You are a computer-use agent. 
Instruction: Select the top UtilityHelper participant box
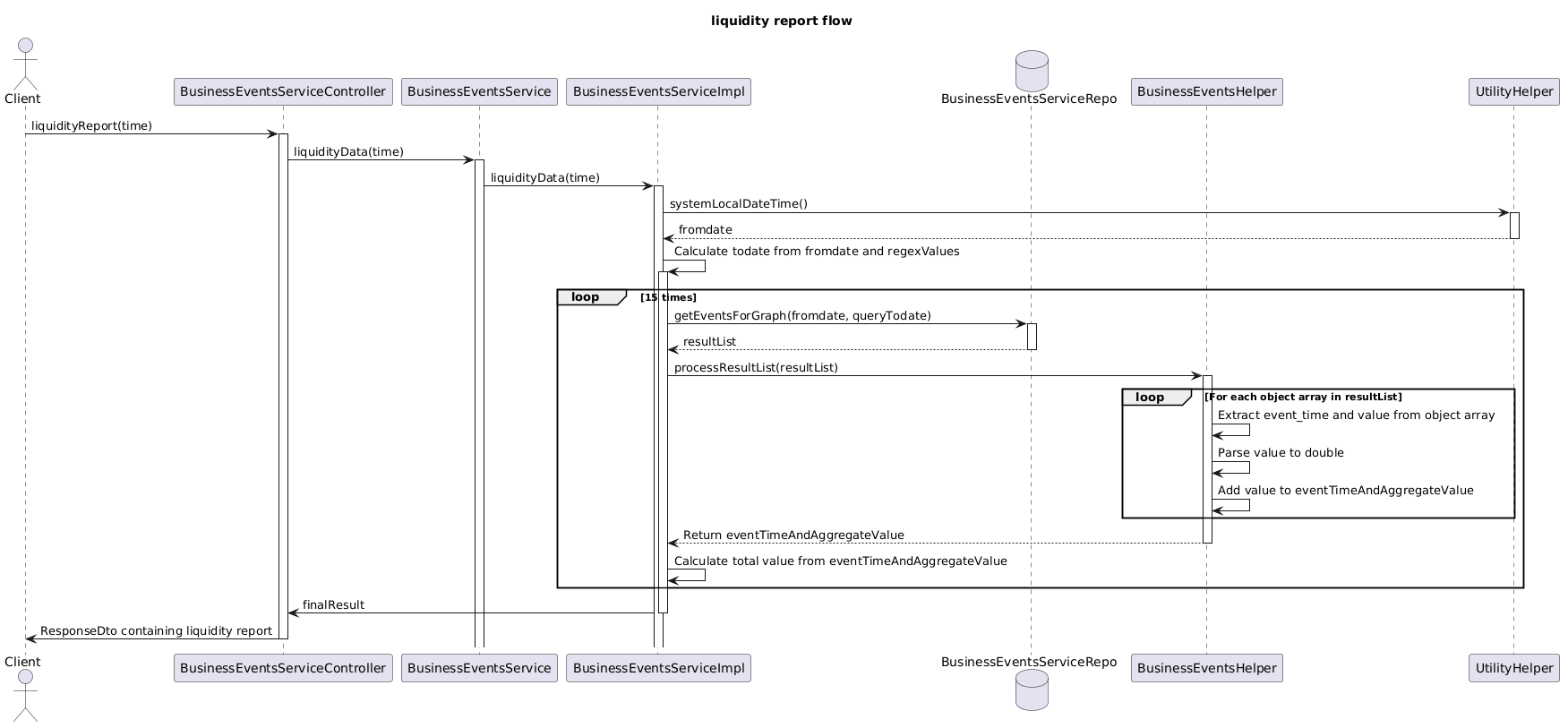point(1514,91)
